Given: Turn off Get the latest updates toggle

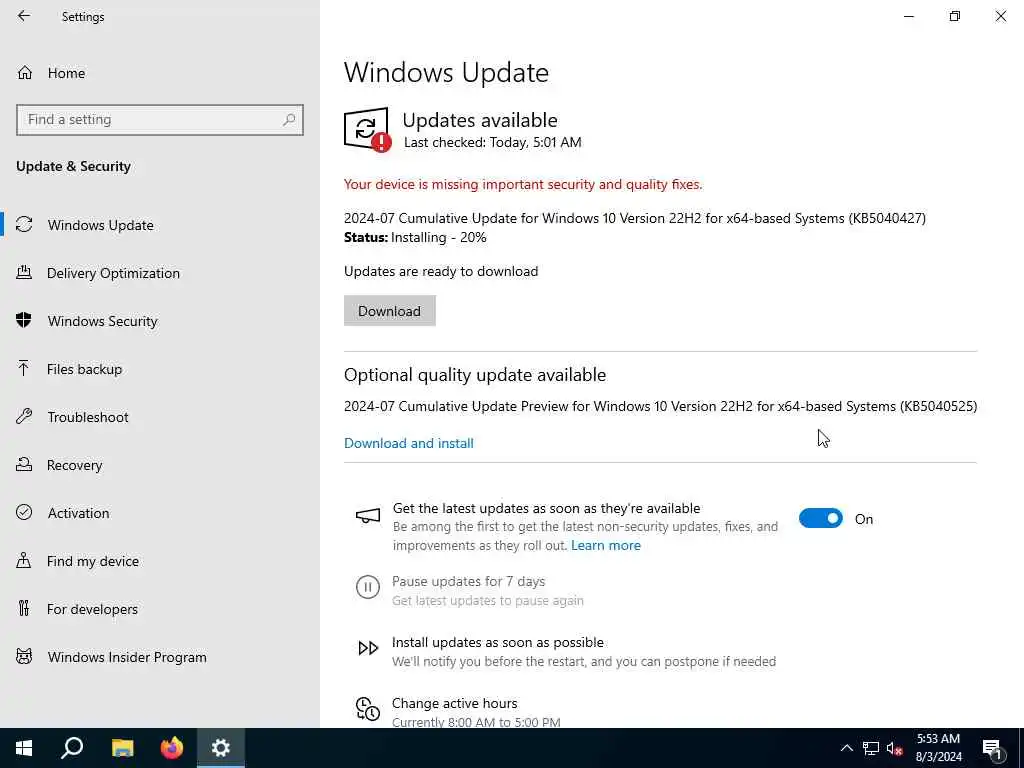Looking at the screenshot, I should (821, 519).
